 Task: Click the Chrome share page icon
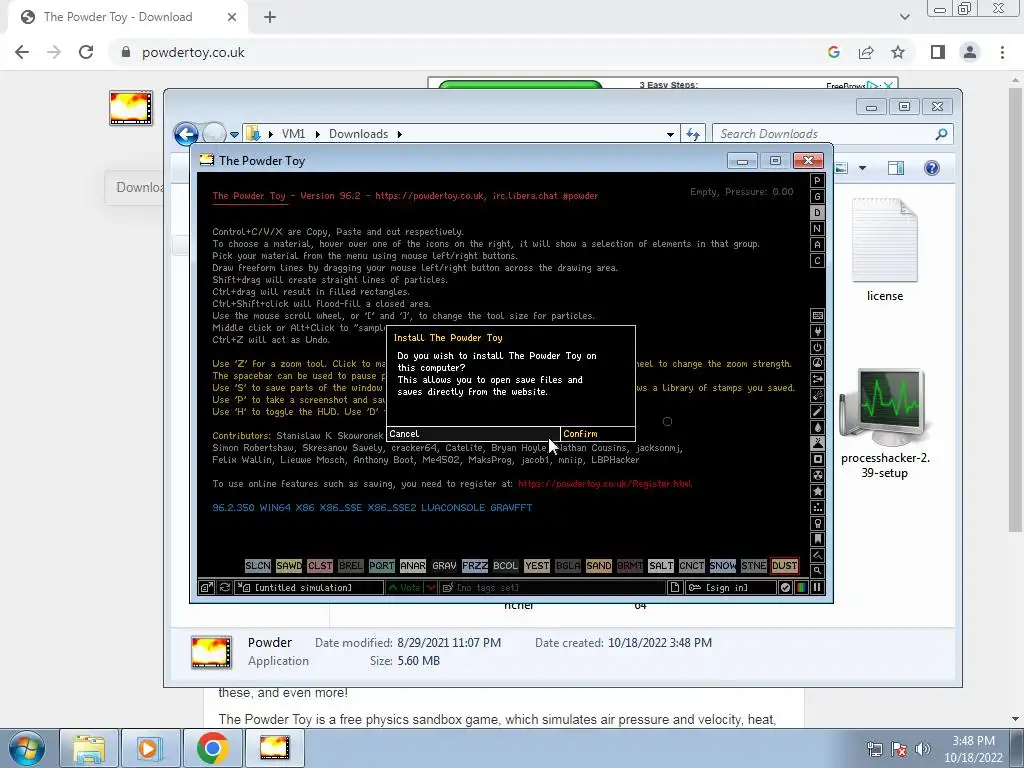point(866,52)
